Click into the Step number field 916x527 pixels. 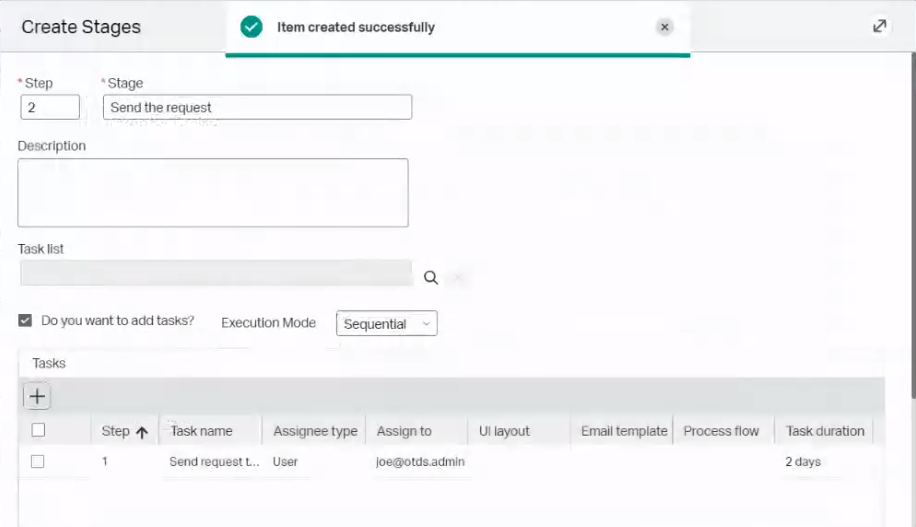[50, 107]
